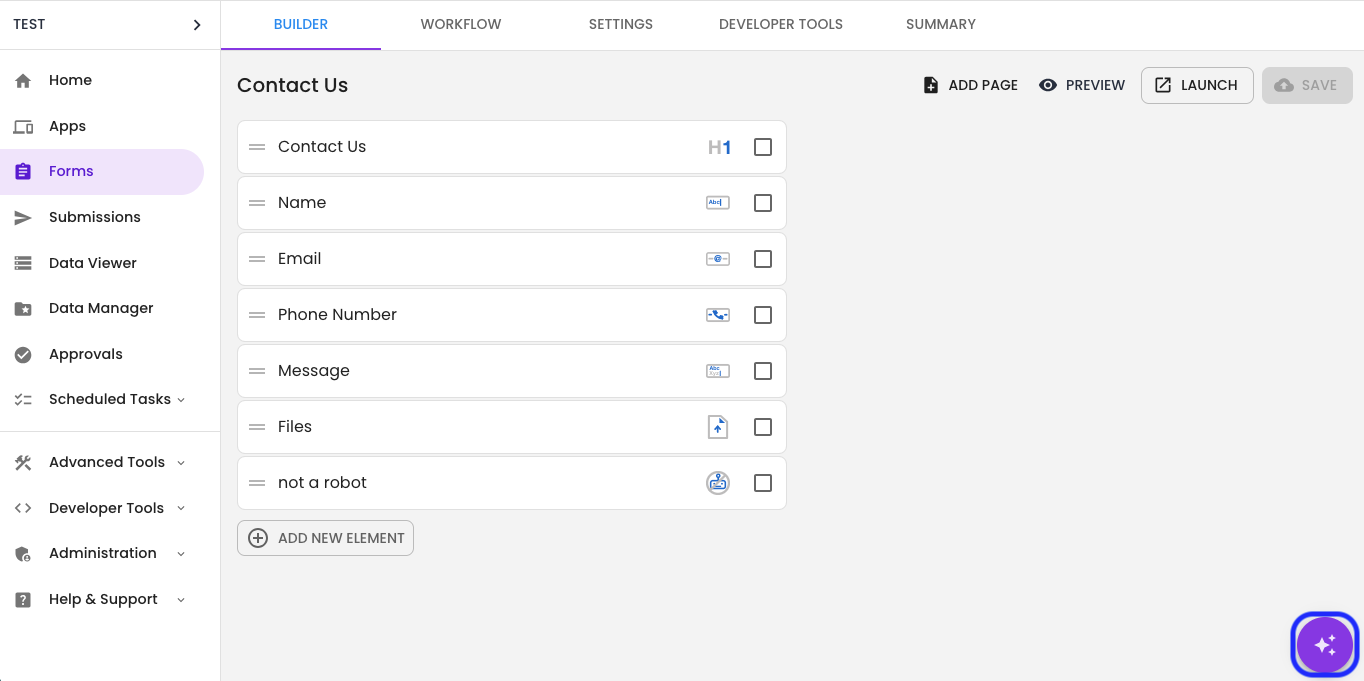Click ADD NEW ELEMENT button
The height and width of the screenshot is (681, 1364).
click(325, 538)
